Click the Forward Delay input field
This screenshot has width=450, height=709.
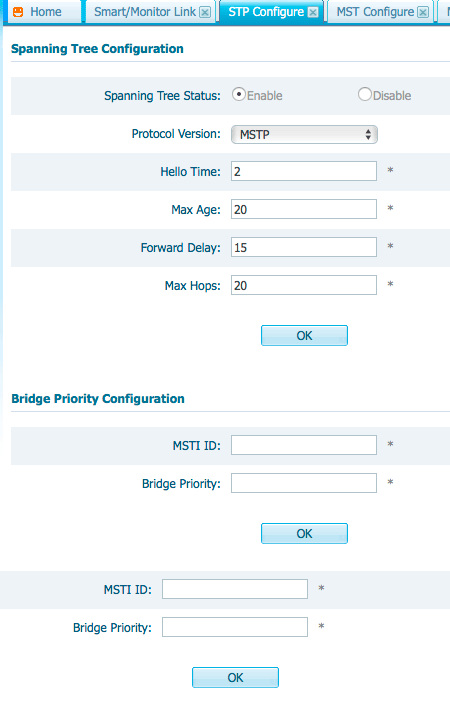tap(304, 247)
